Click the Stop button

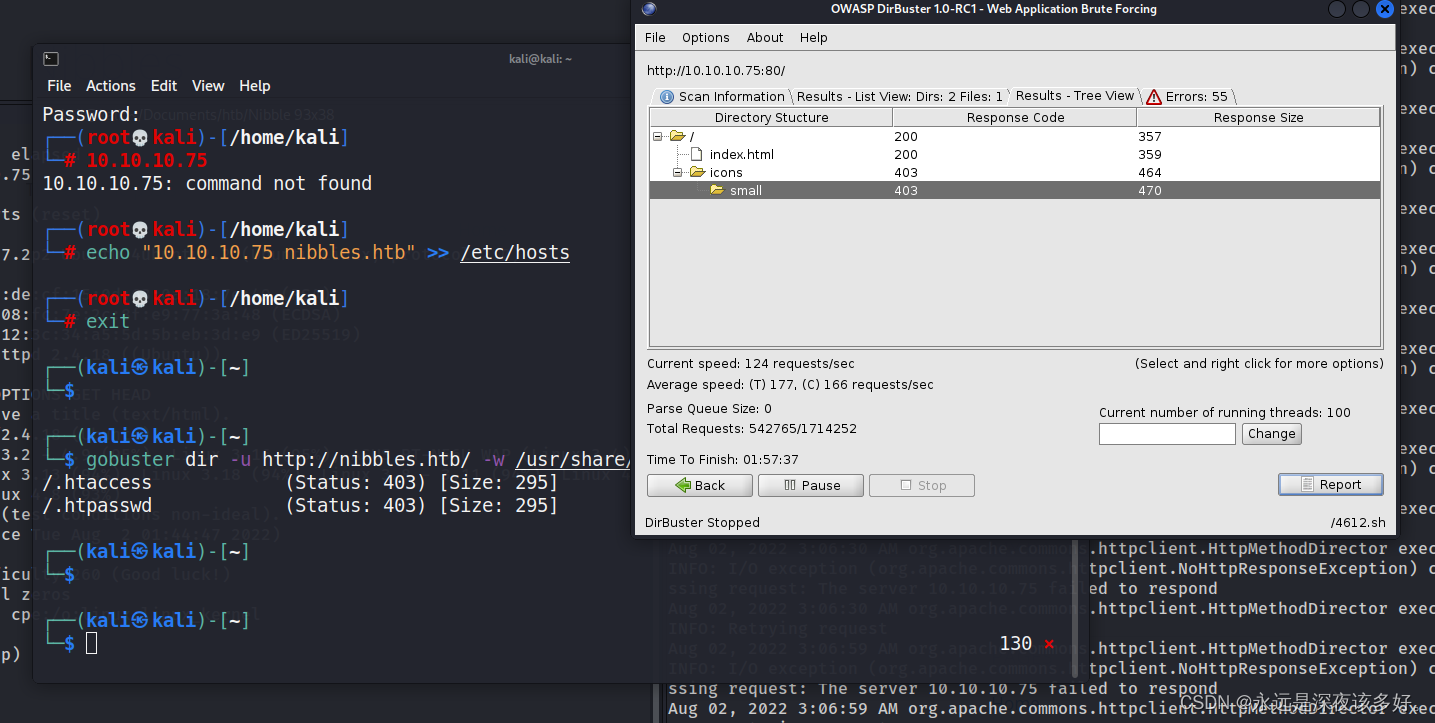922,485
